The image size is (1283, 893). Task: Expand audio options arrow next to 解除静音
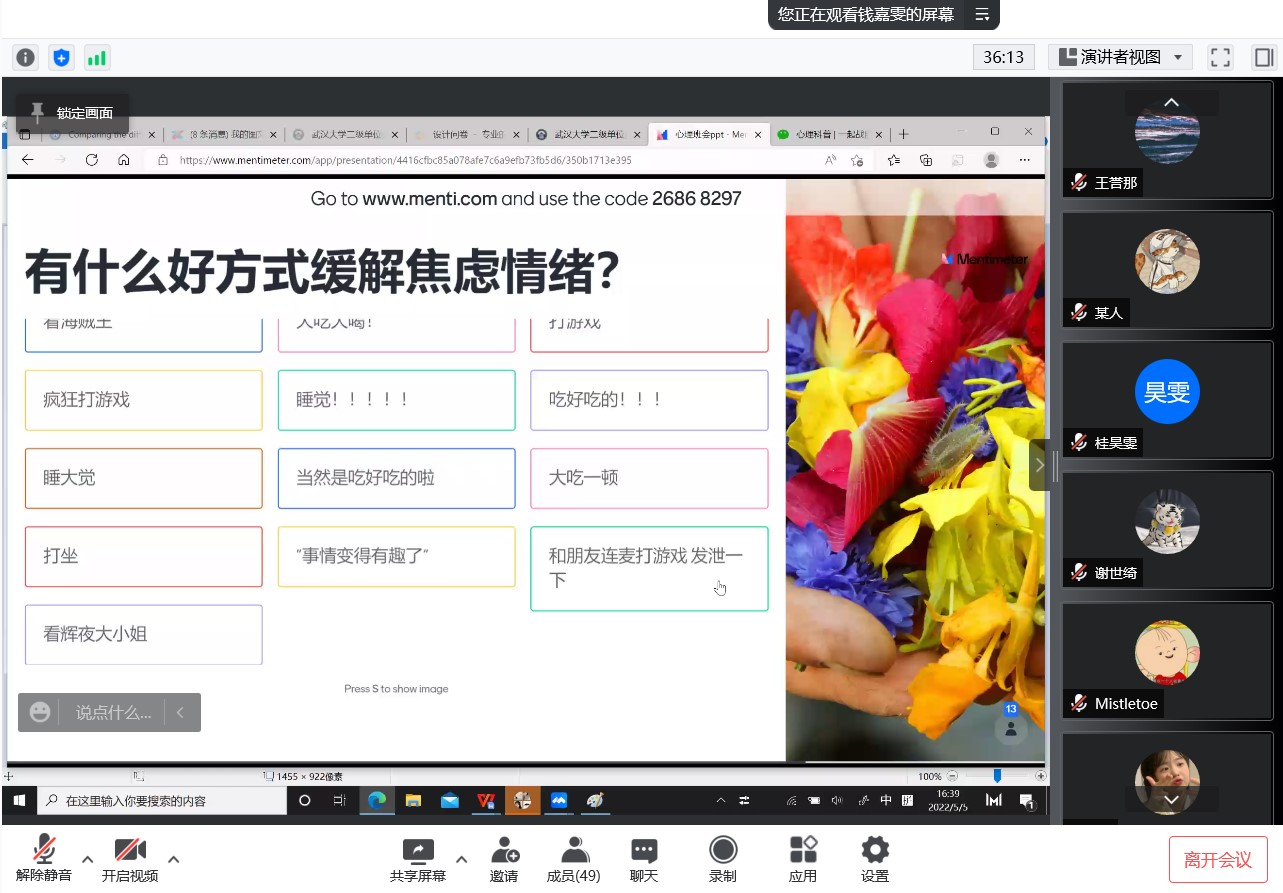click(x=87, y=859)
